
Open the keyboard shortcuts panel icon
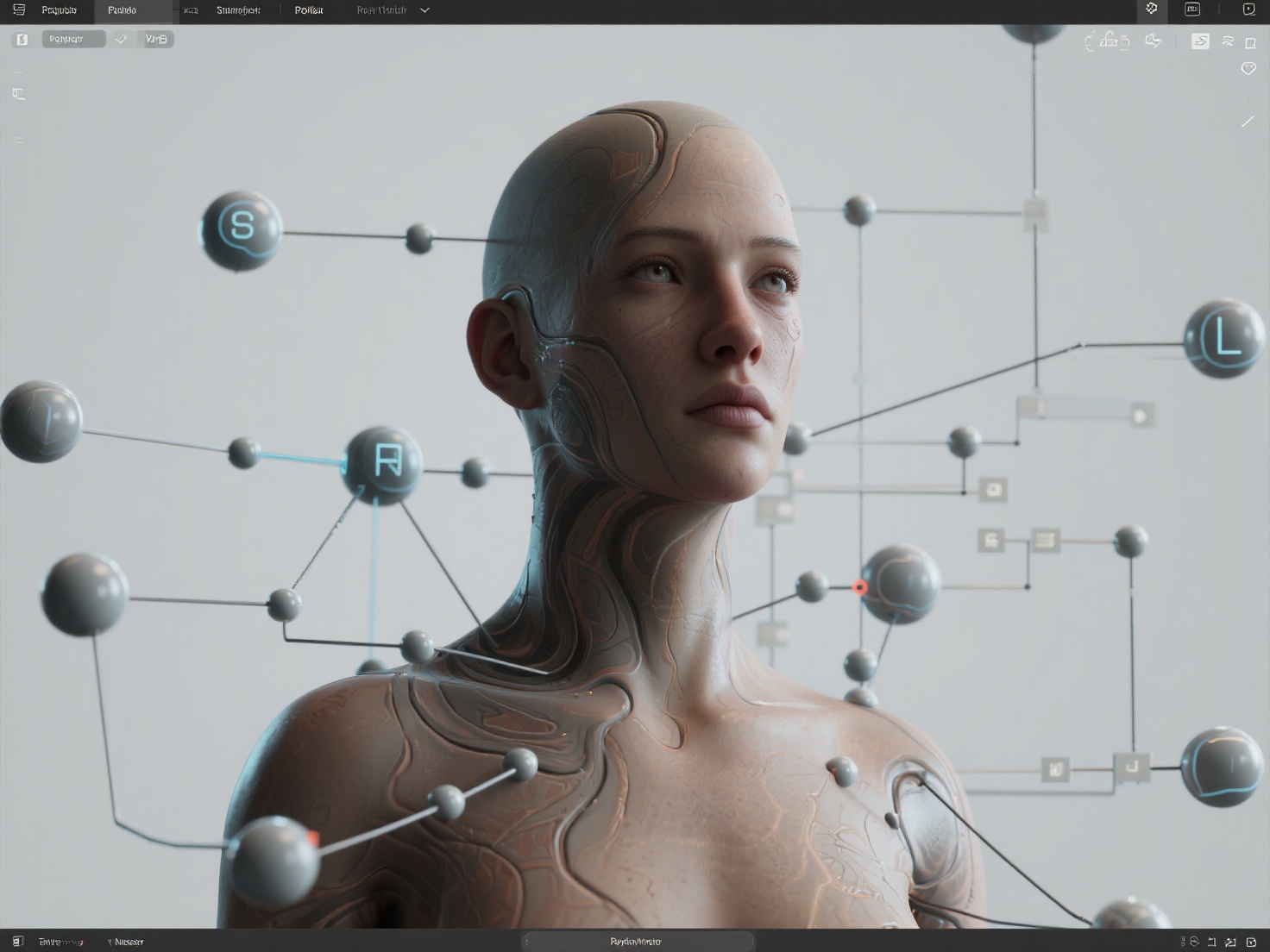[x=1192, y=9]
